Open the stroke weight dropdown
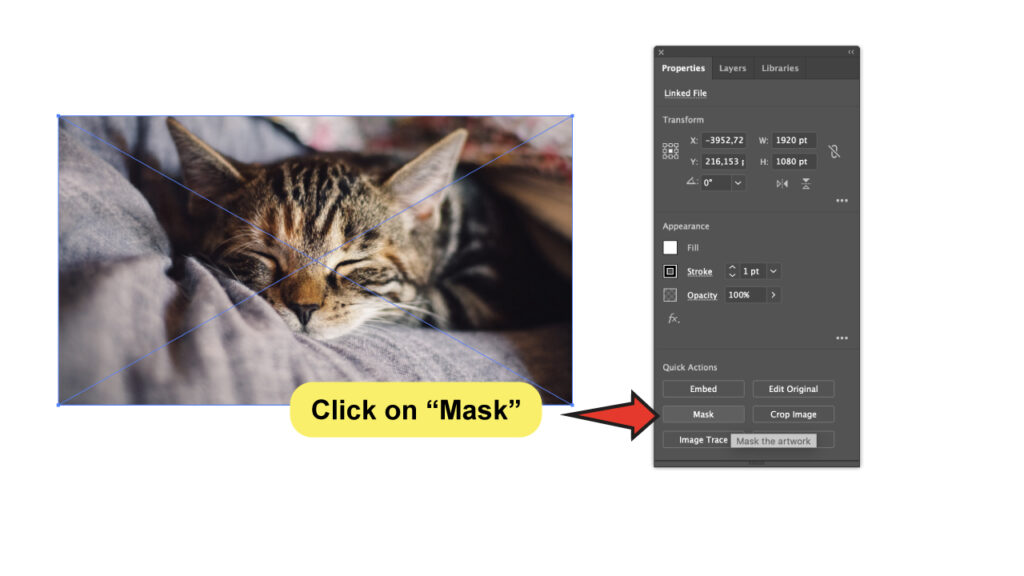The width and height of the screenshot is (1024, 576). pyautogui.click(x=773, y=271)
